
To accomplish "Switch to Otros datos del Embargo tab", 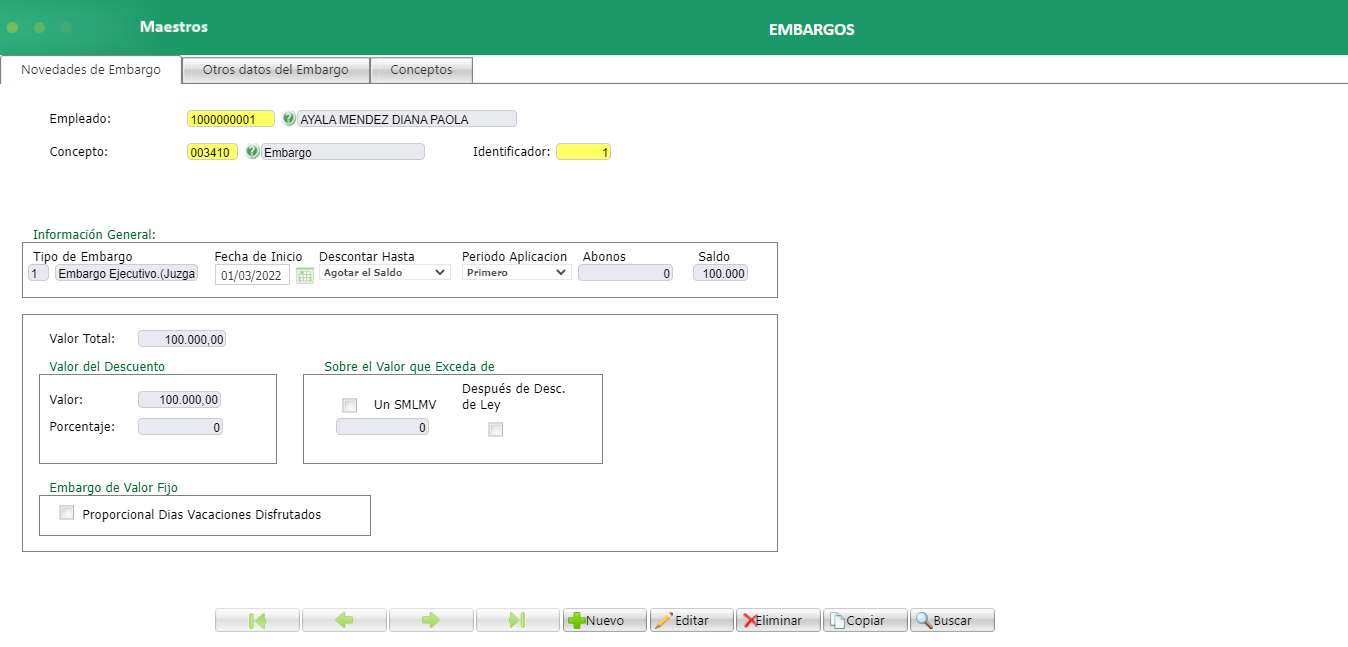I will point(276,70).
